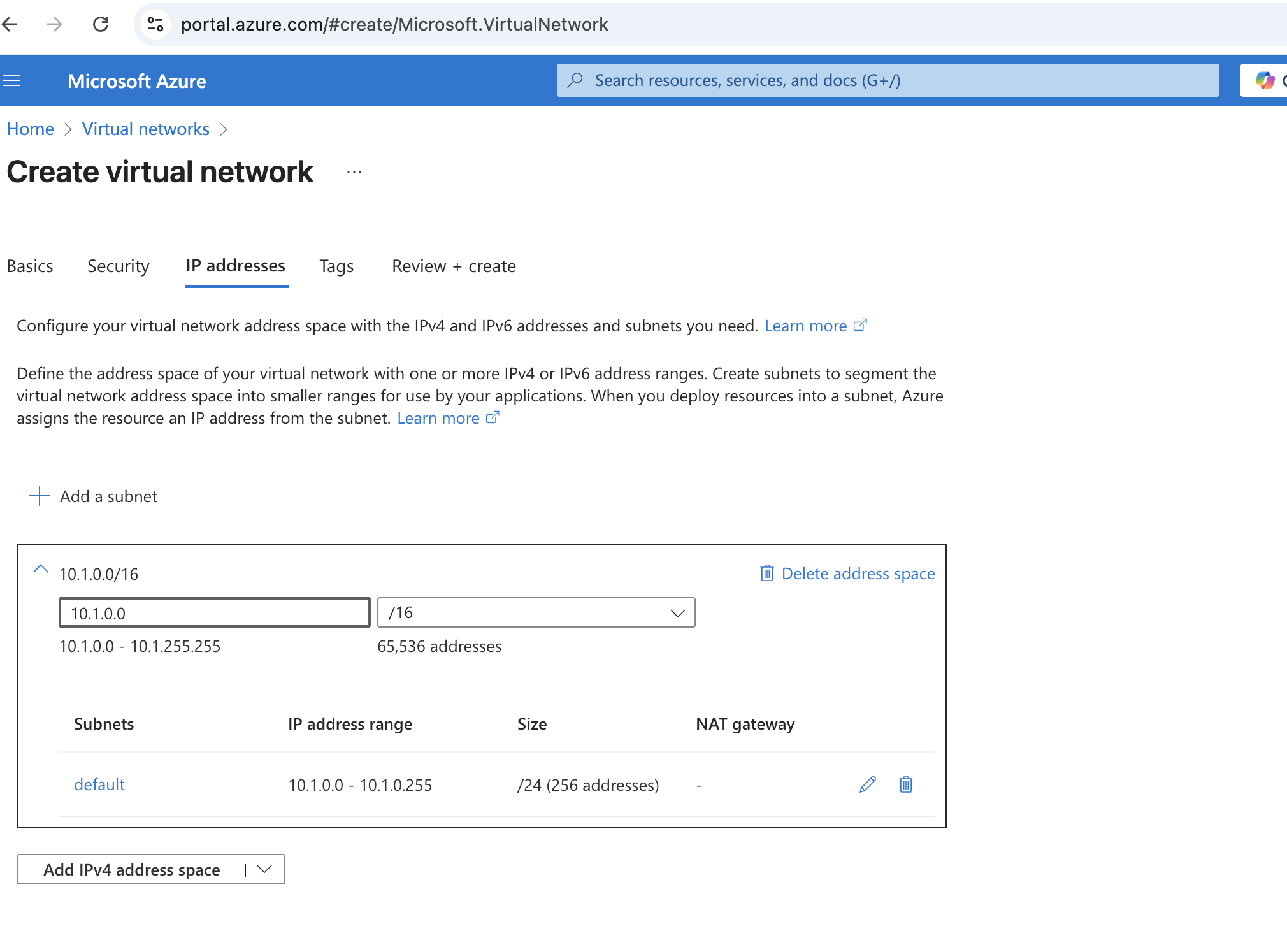Delete the default subnet with the trash icon

point(906,784)
